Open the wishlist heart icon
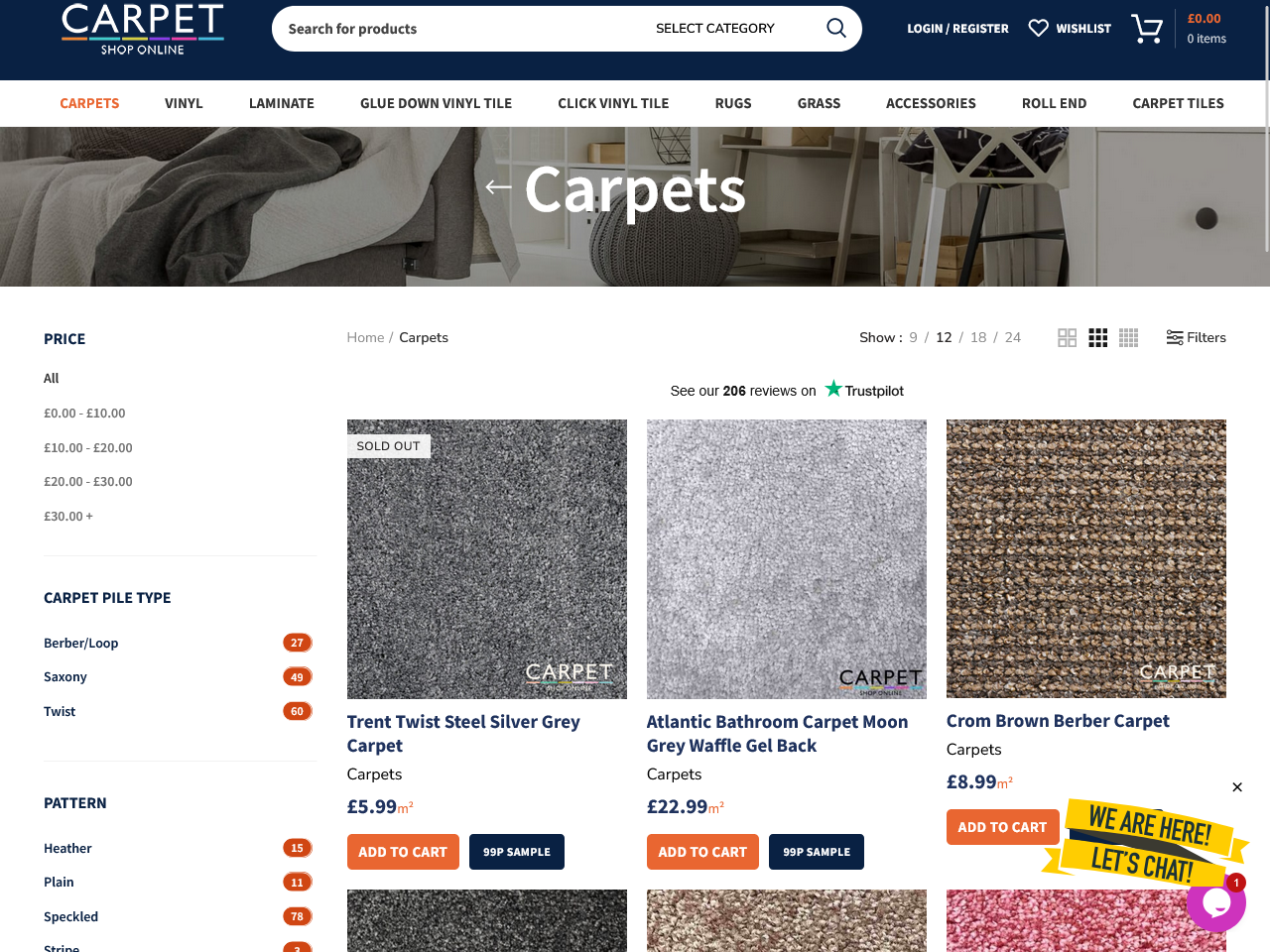 [1038, 28]
